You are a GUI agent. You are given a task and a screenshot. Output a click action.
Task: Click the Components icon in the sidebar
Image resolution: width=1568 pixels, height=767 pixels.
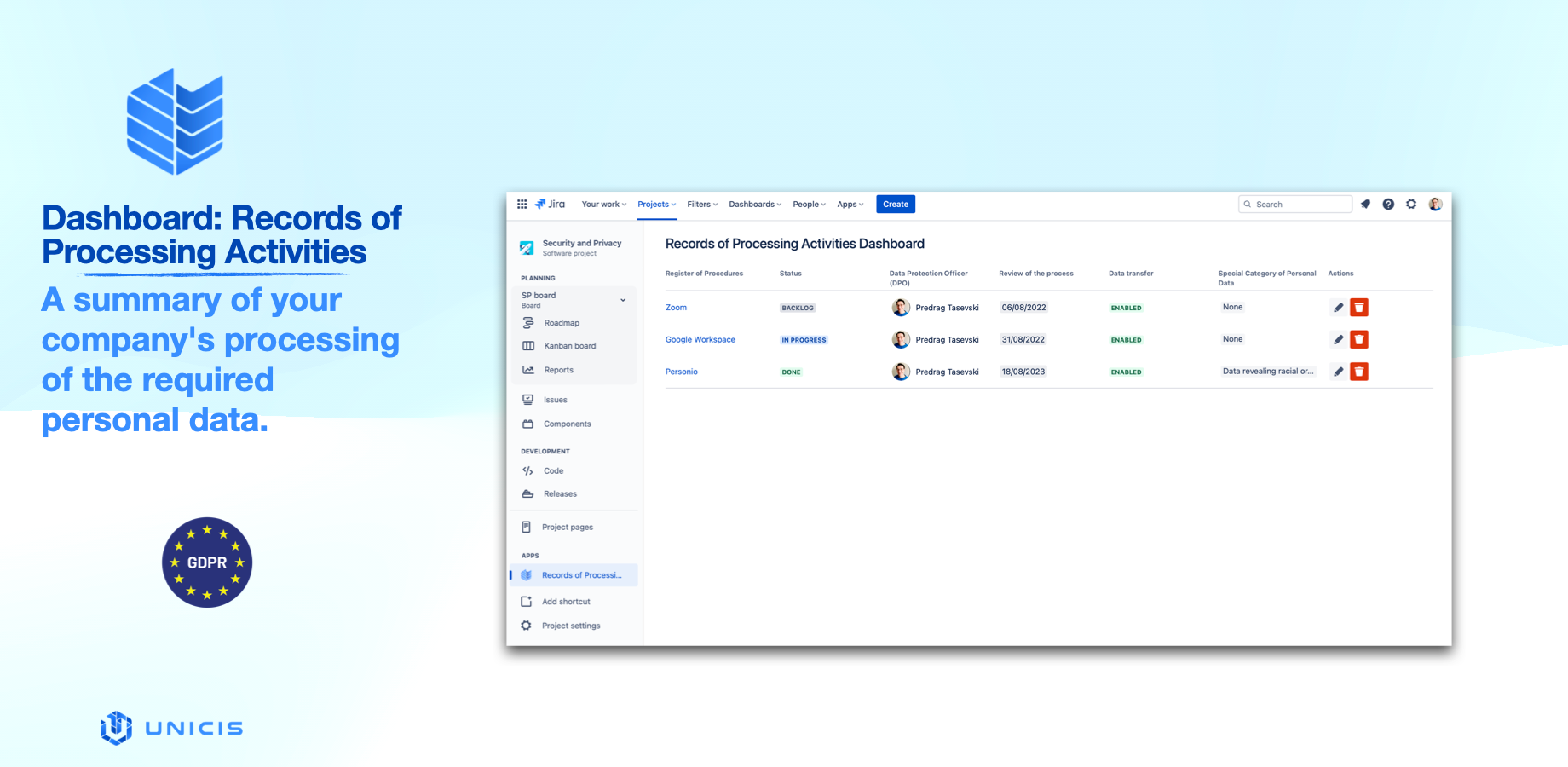coord(527,424)
